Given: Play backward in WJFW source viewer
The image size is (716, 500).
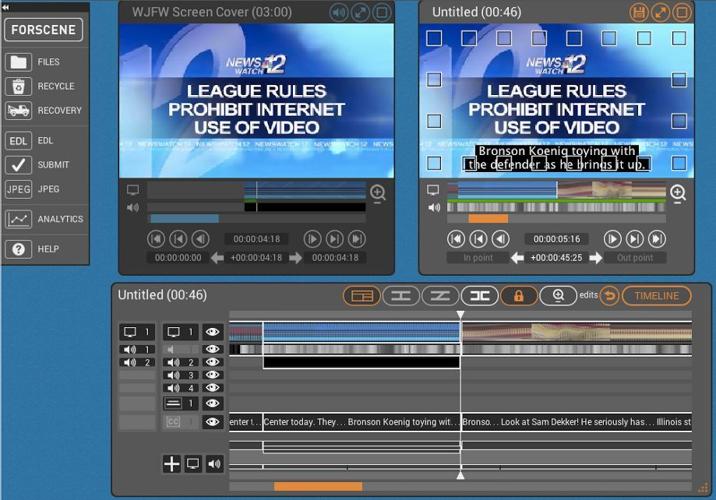Looking at the screenshot, I should [x=200, y=239].
